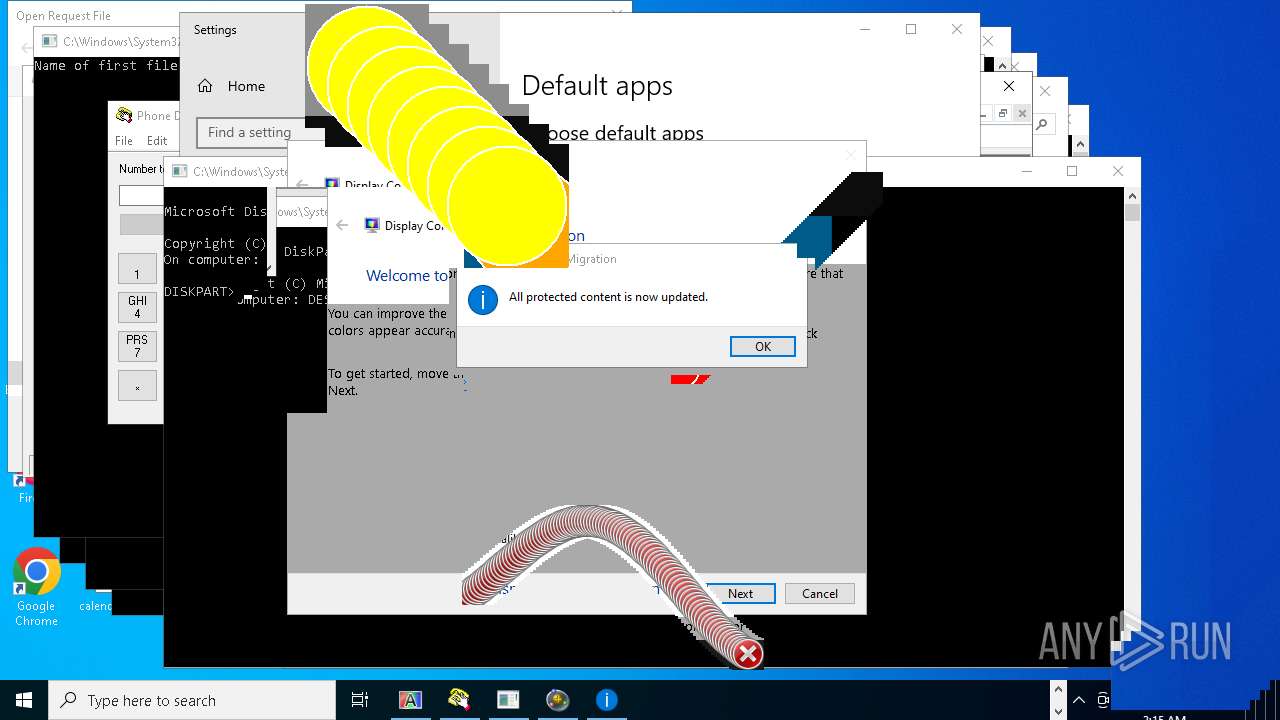1280x720 pixels.
Task: Click Next in Display Color Calibration wizard
Action: coord(740,593)
